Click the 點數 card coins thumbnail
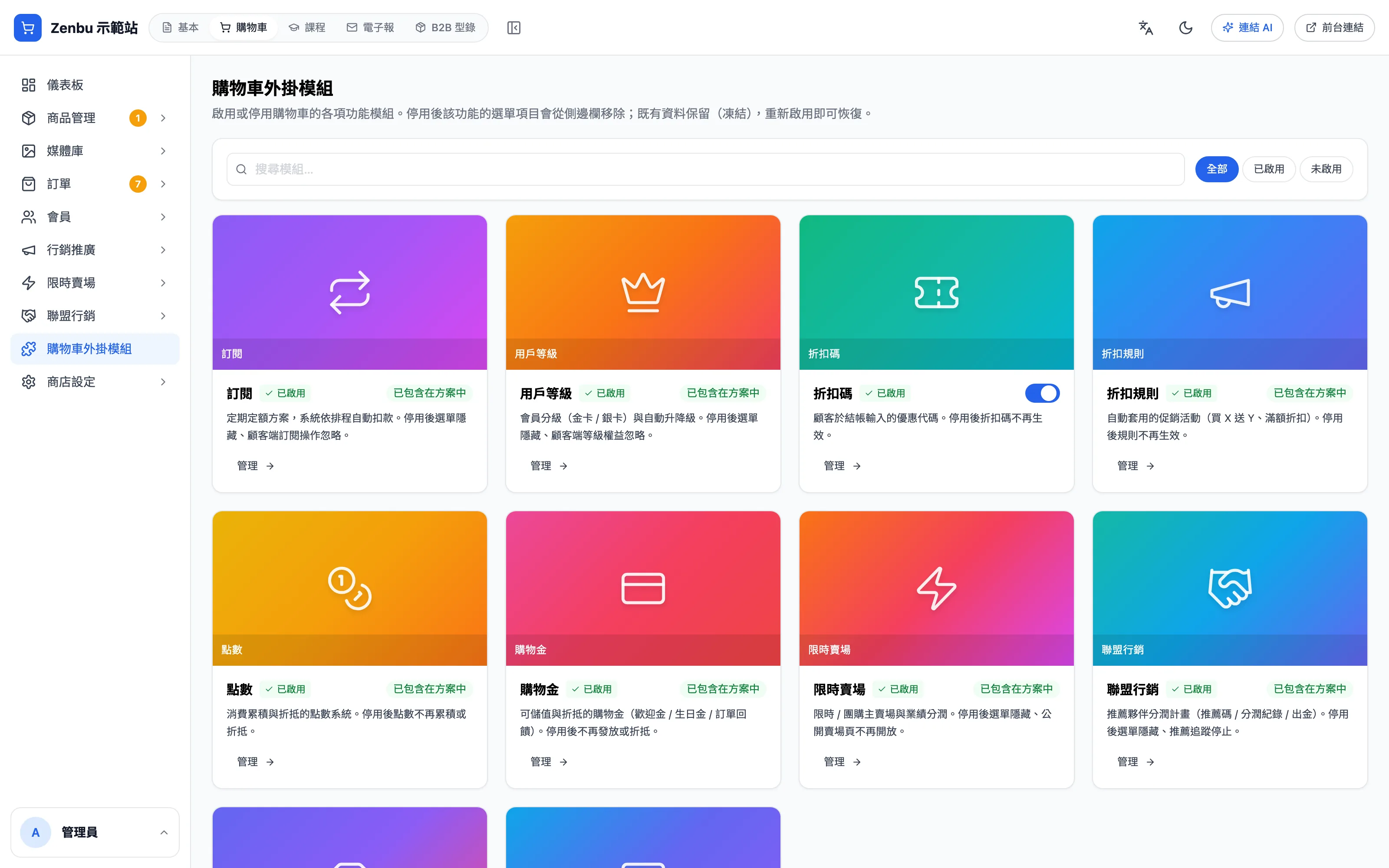 coord(349,588)
